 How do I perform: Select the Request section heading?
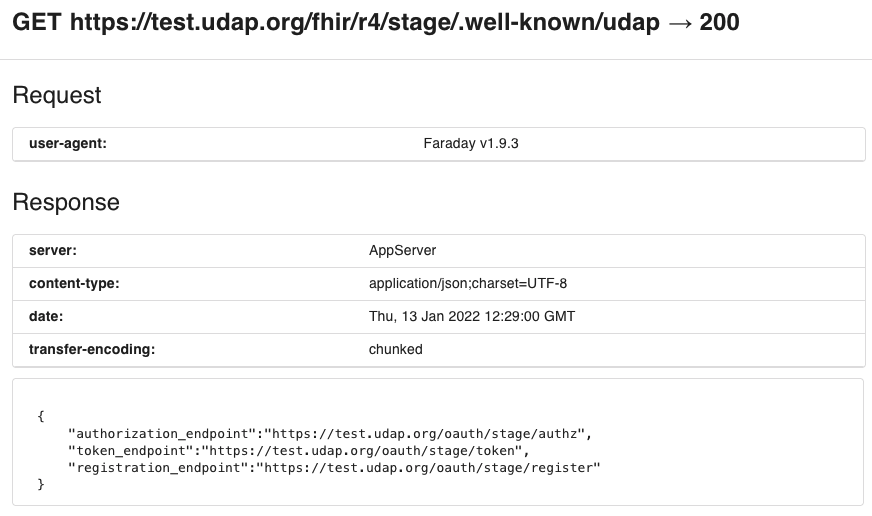coord(57,95)
